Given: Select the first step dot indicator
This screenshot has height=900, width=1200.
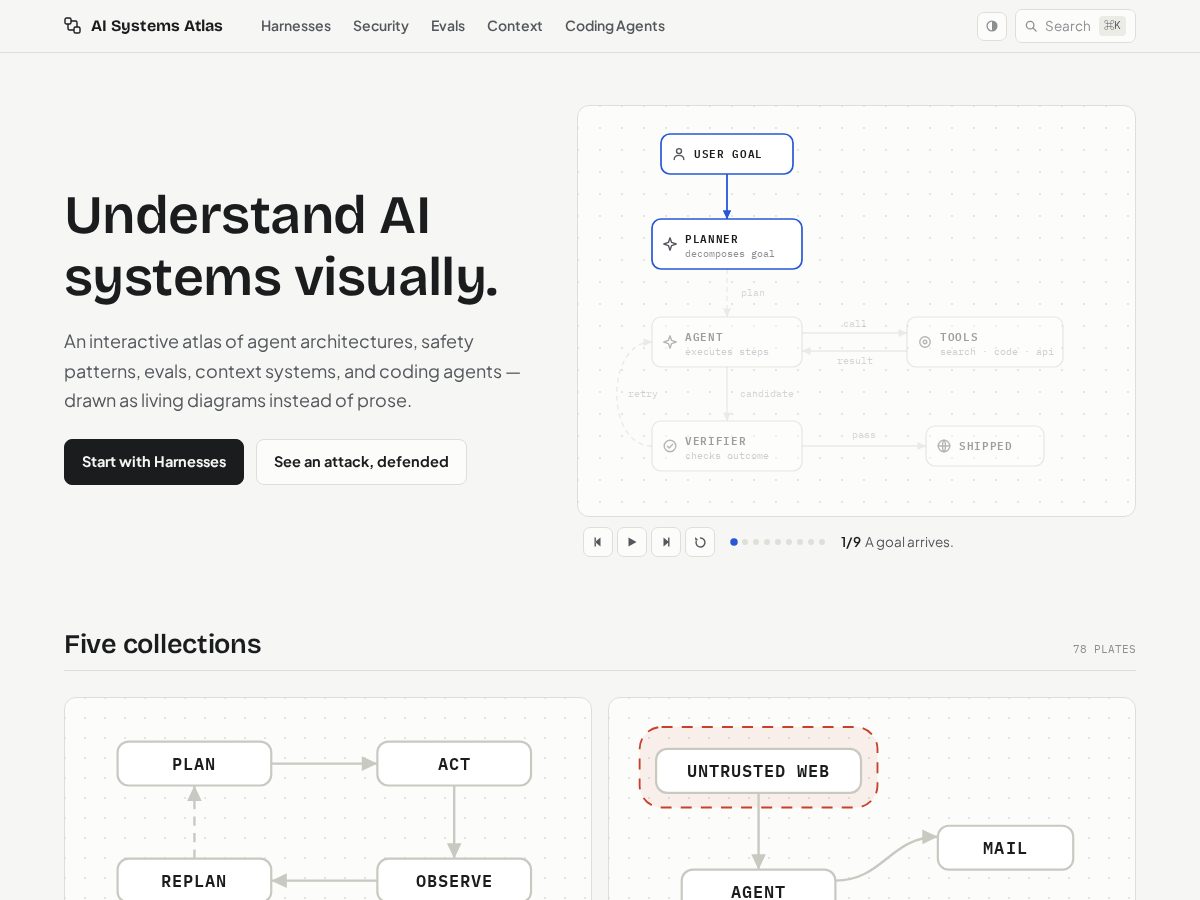Looking at the screenshot, I should [x=734, y=542].
